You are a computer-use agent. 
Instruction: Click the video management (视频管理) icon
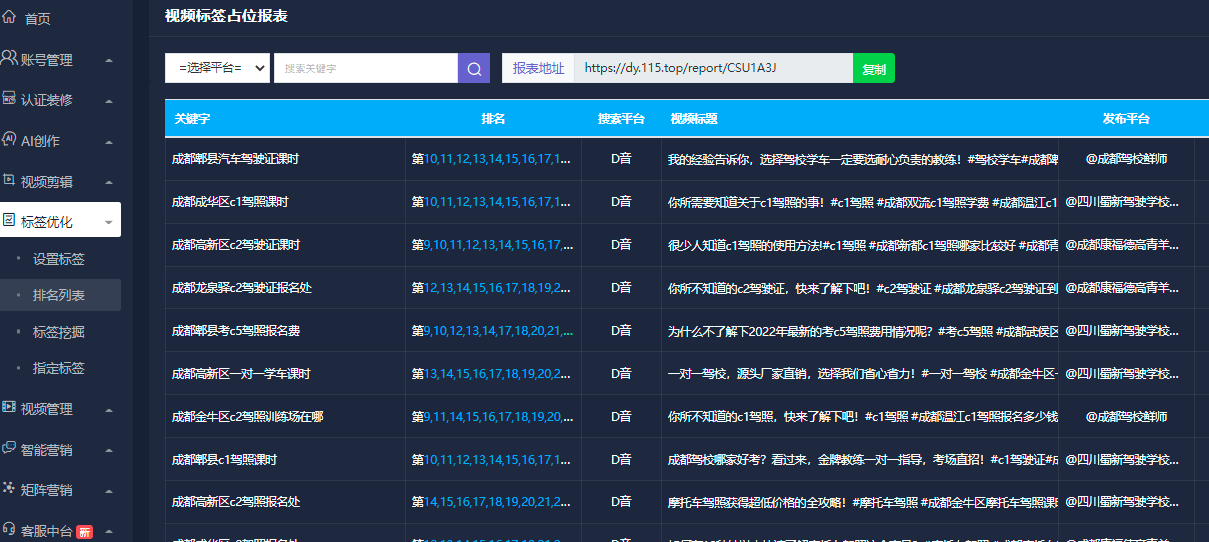9,408
